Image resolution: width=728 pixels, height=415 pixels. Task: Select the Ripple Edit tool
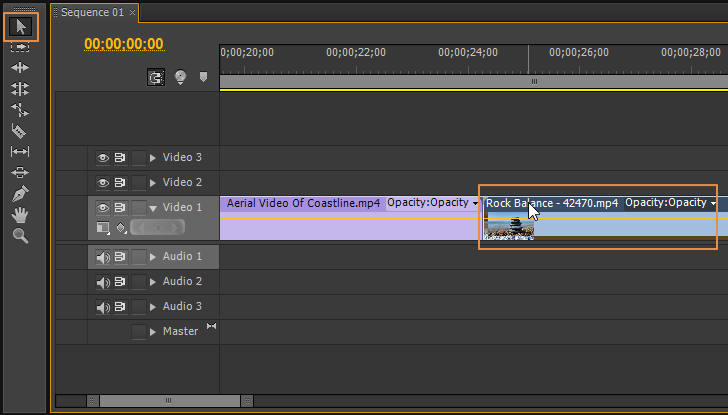point(20,68)
